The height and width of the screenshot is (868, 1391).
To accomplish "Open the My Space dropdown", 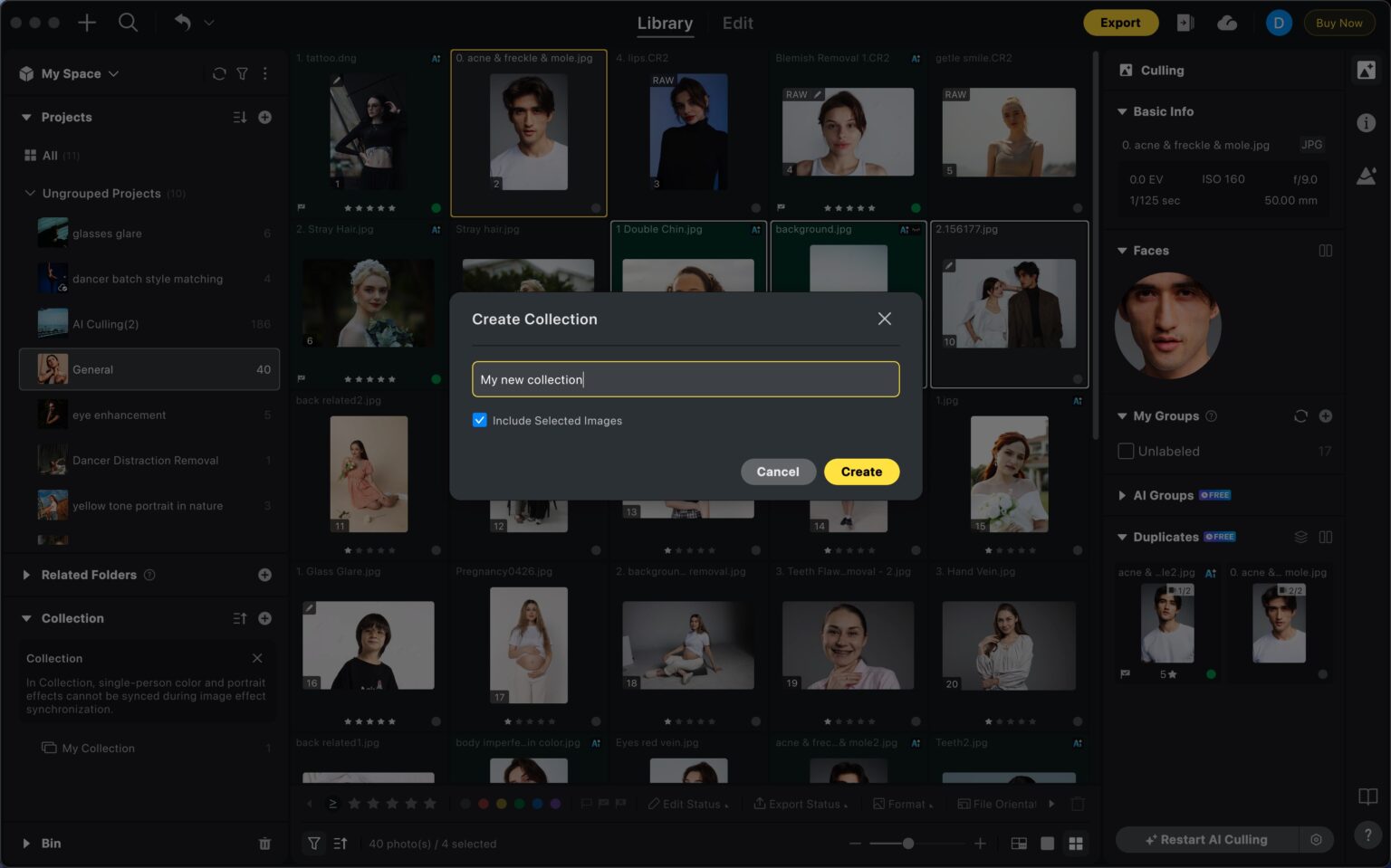I will [114, 73].
